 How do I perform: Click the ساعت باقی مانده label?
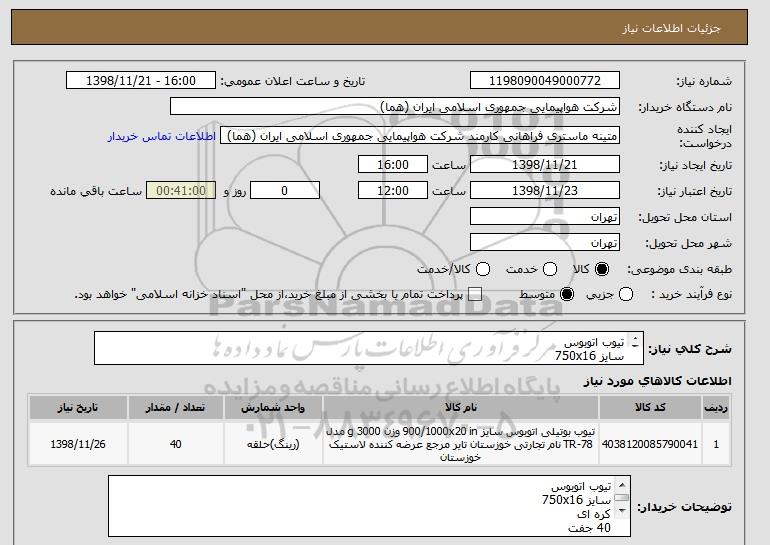pos(96,191)
